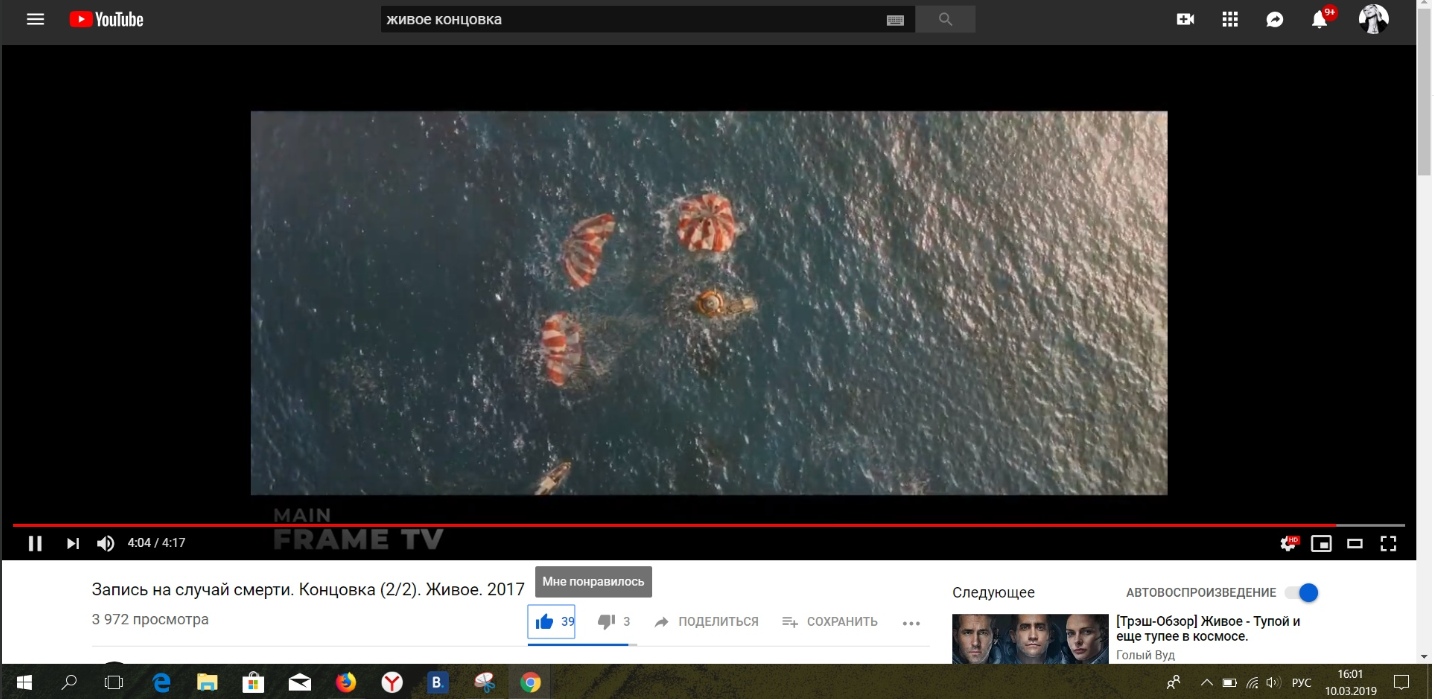The image size is (1434, 699).
Task: Pause the video
Action: (x=35, y=543)
